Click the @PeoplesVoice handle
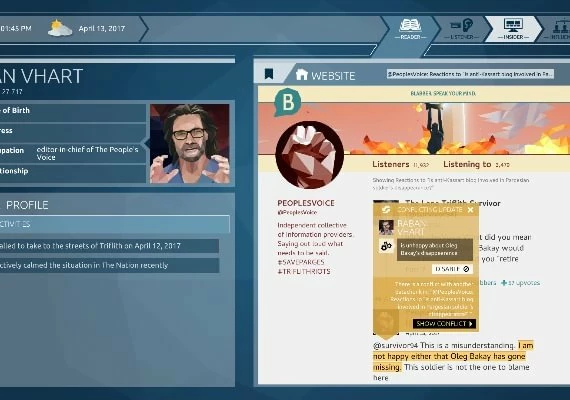This screenshot has height=400, width=570. point(297,212)
